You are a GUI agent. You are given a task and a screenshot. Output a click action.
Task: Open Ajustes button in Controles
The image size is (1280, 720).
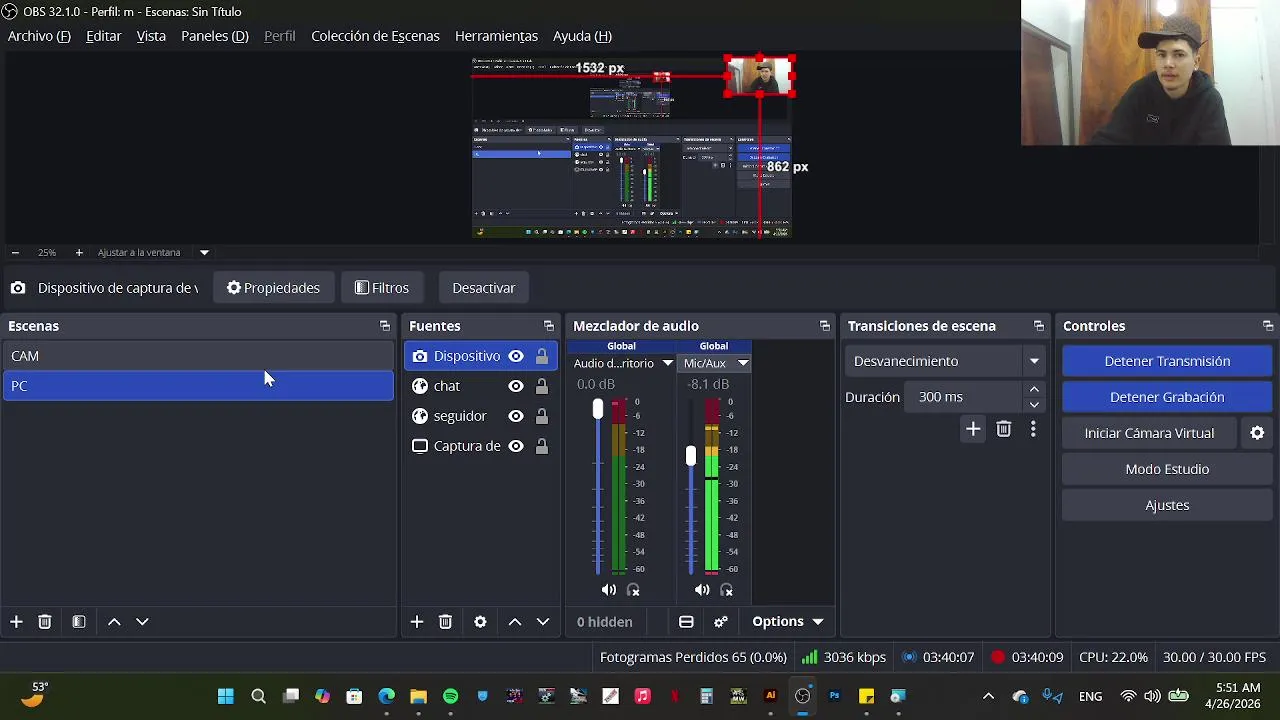(1167, 505)
